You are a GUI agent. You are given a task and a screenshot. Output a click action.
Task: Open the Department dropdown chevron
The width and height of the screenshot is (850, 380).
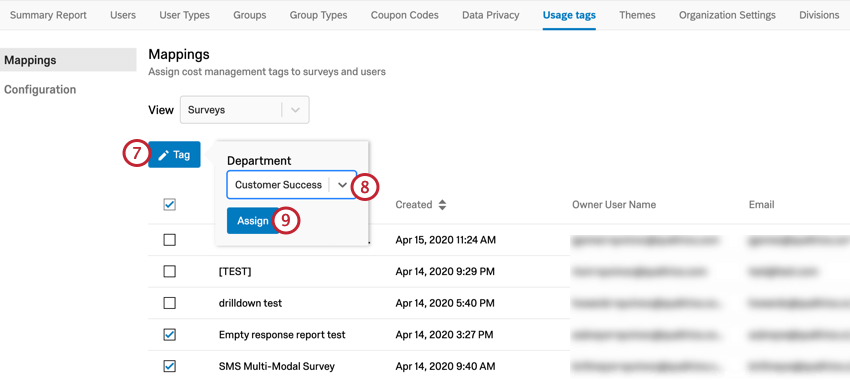(342, 185)
